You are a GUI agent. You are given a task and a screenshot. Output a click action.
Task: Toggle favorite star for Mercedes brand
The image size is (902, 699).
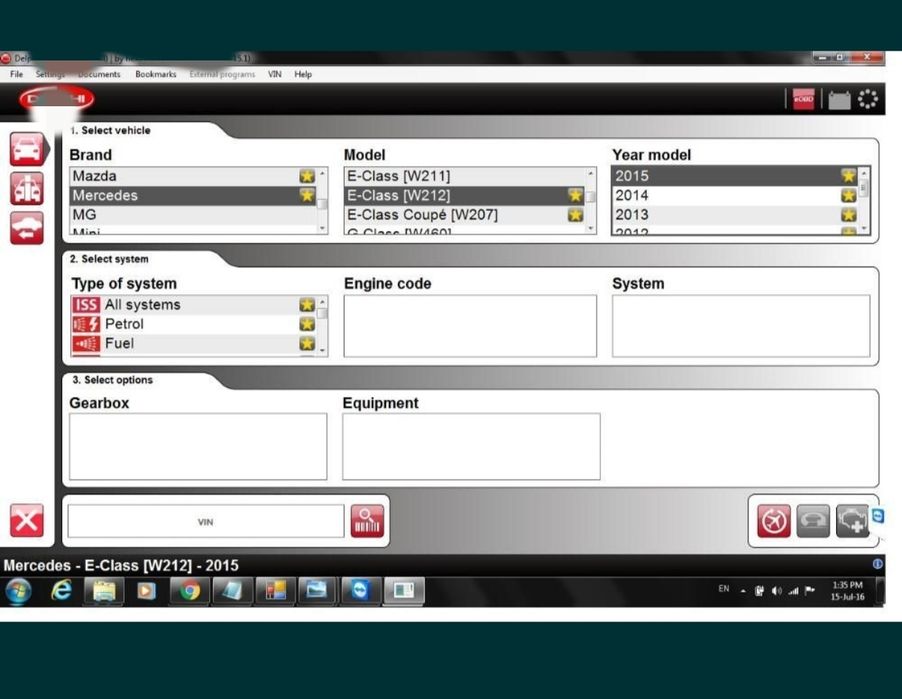tap(307, 196)
